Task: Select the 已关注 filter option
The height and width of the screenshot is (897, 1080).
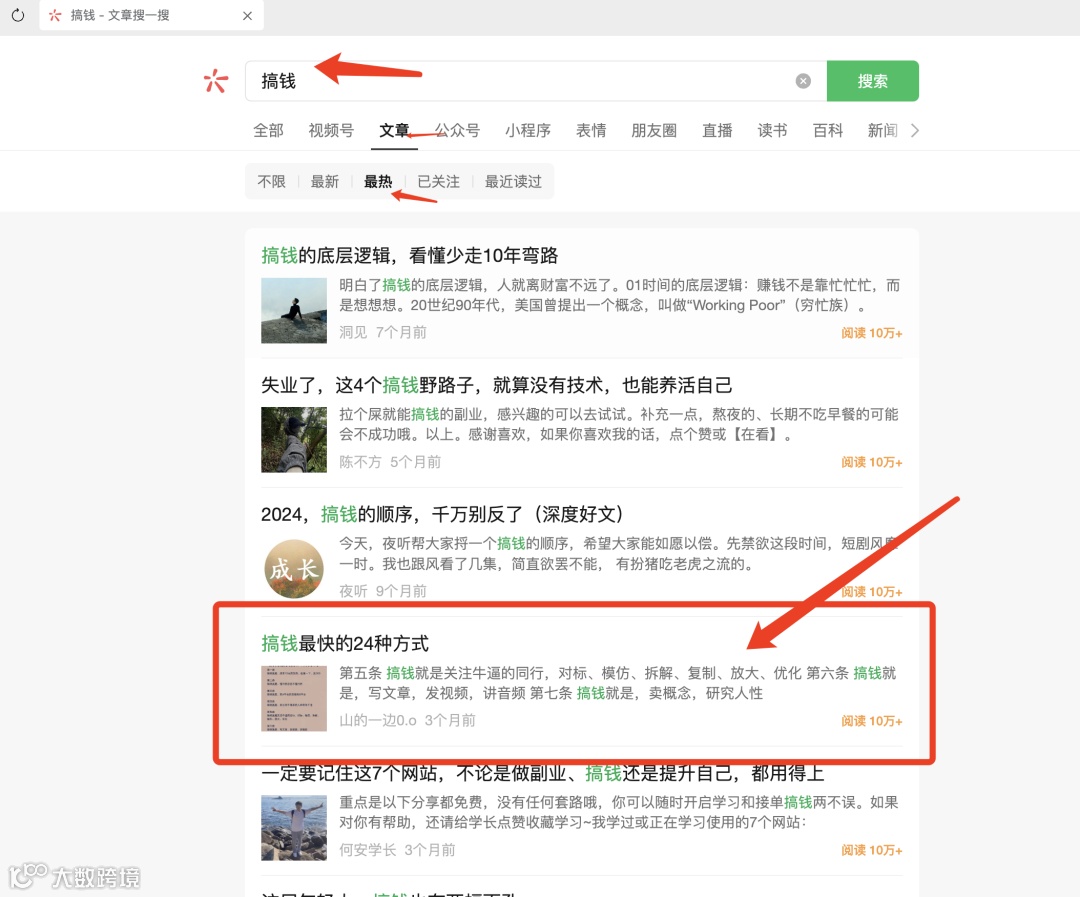Action: point(439,181)
